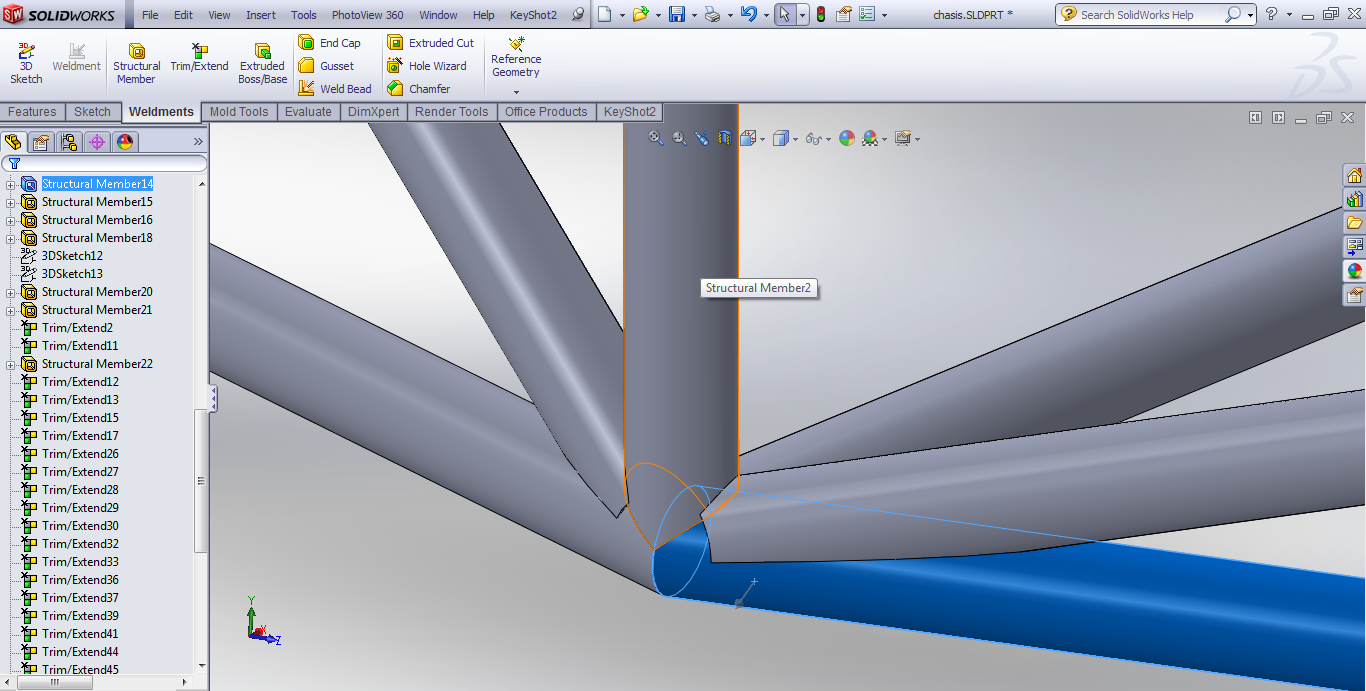Click the Save icon
The image size is (1366, 691).
point(677,15)
